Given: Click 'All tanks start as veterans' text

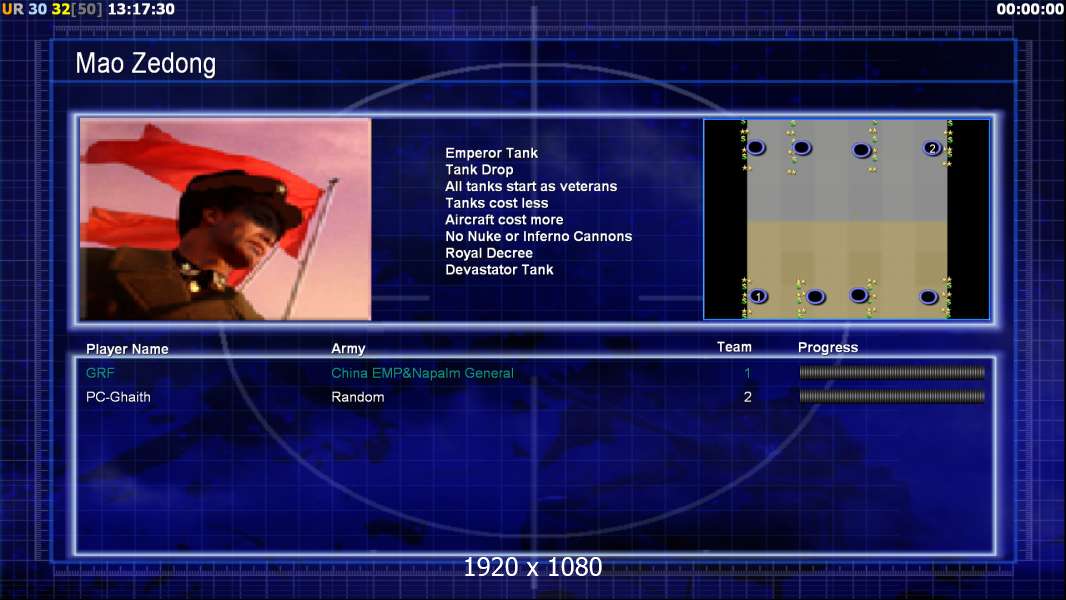Looking at the screenshot, I should coord(531,186).
